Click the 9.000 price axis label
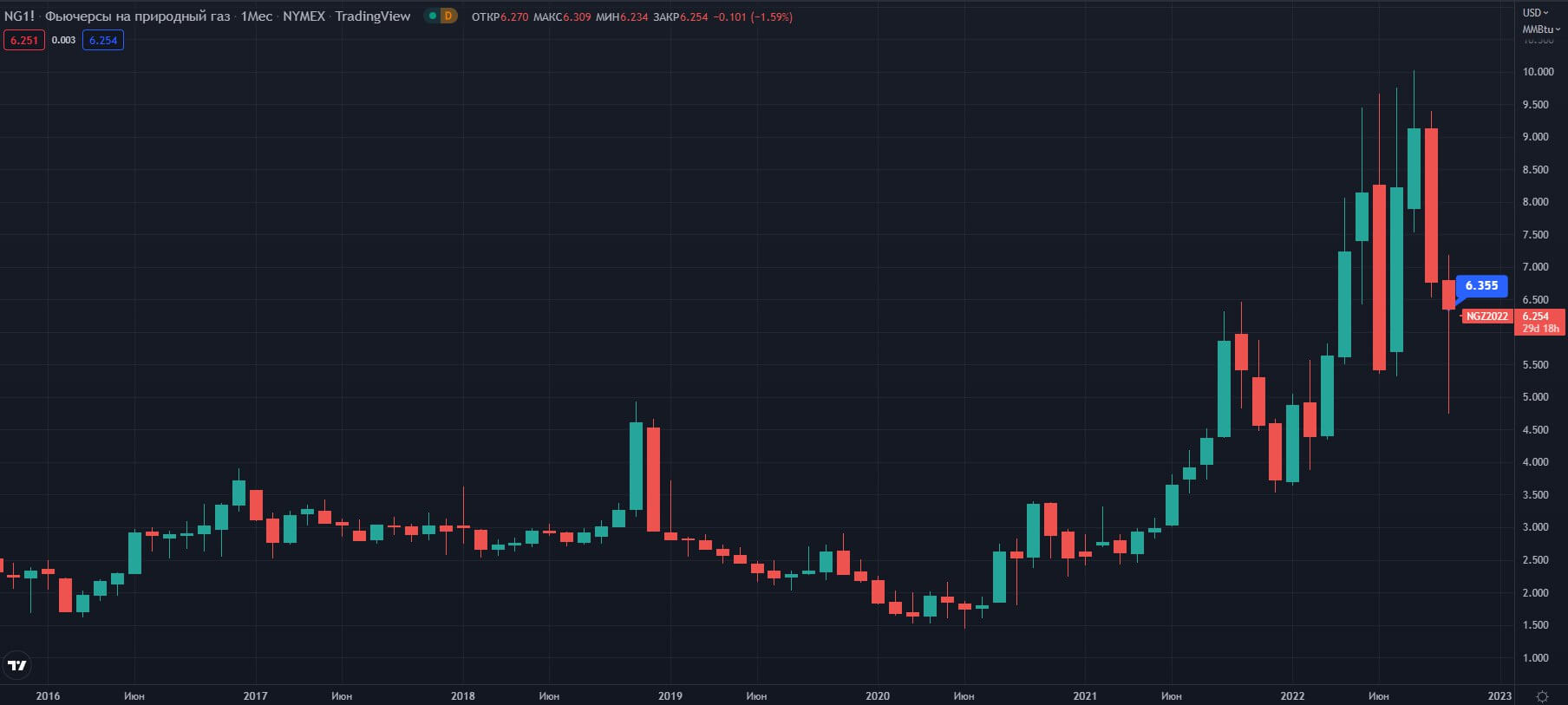This screenshot has height=705, width=1568. pyautogui.click(x=1536, y=137)
